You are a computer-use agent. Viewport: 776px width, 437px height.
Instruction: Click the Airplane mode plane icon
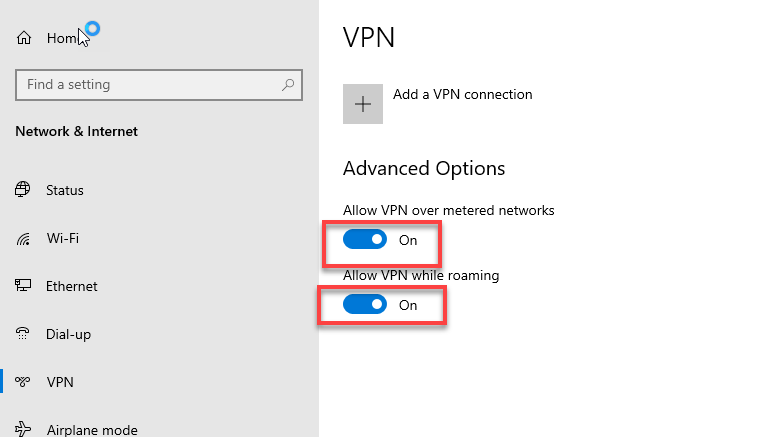23,429
